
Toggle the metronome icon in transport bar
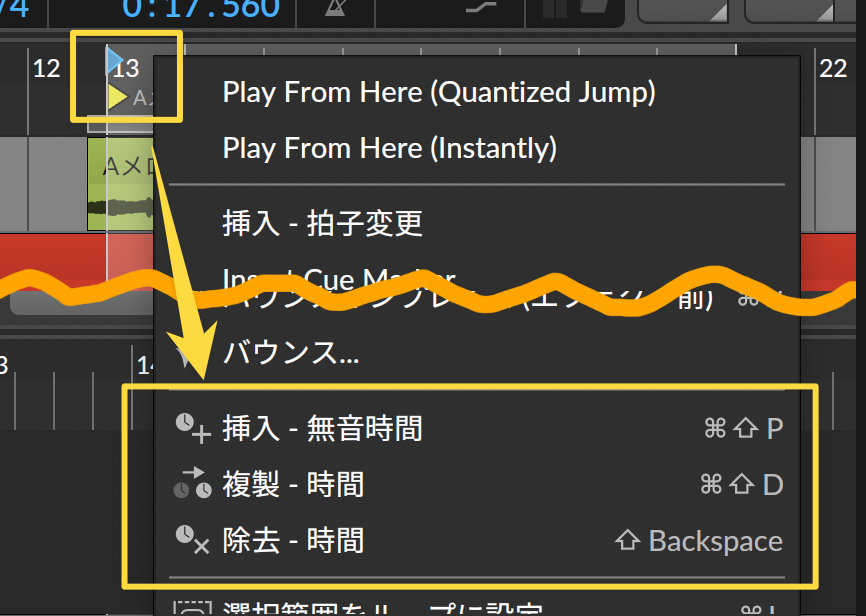click(335, 8)
